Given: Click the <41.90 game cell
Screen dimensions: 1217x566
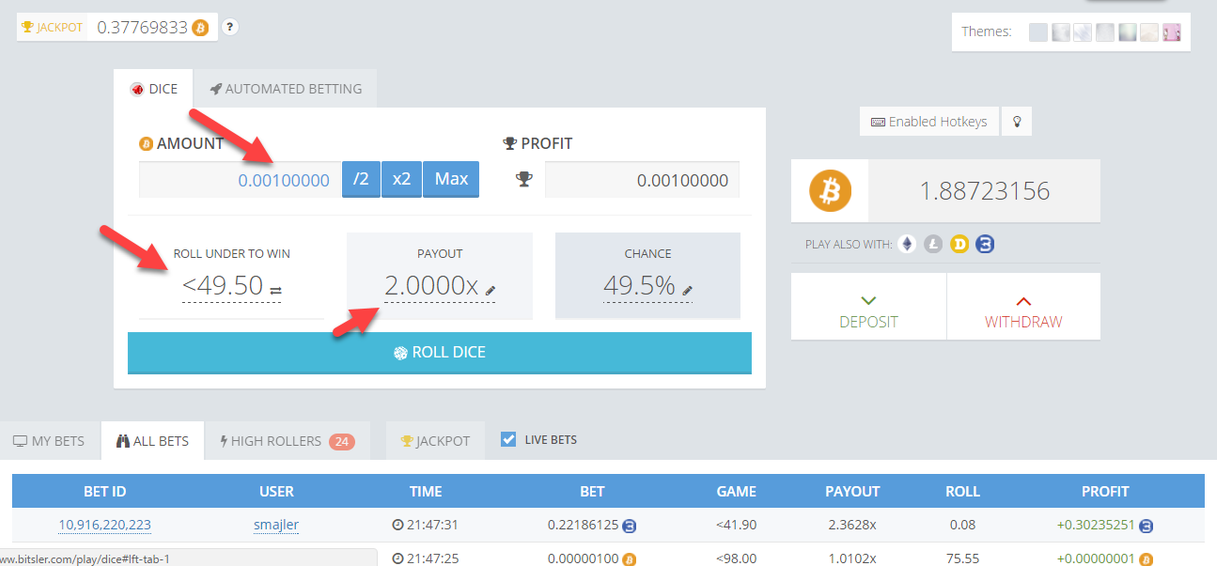Looking at the screenshot, I should coord(736,524).
